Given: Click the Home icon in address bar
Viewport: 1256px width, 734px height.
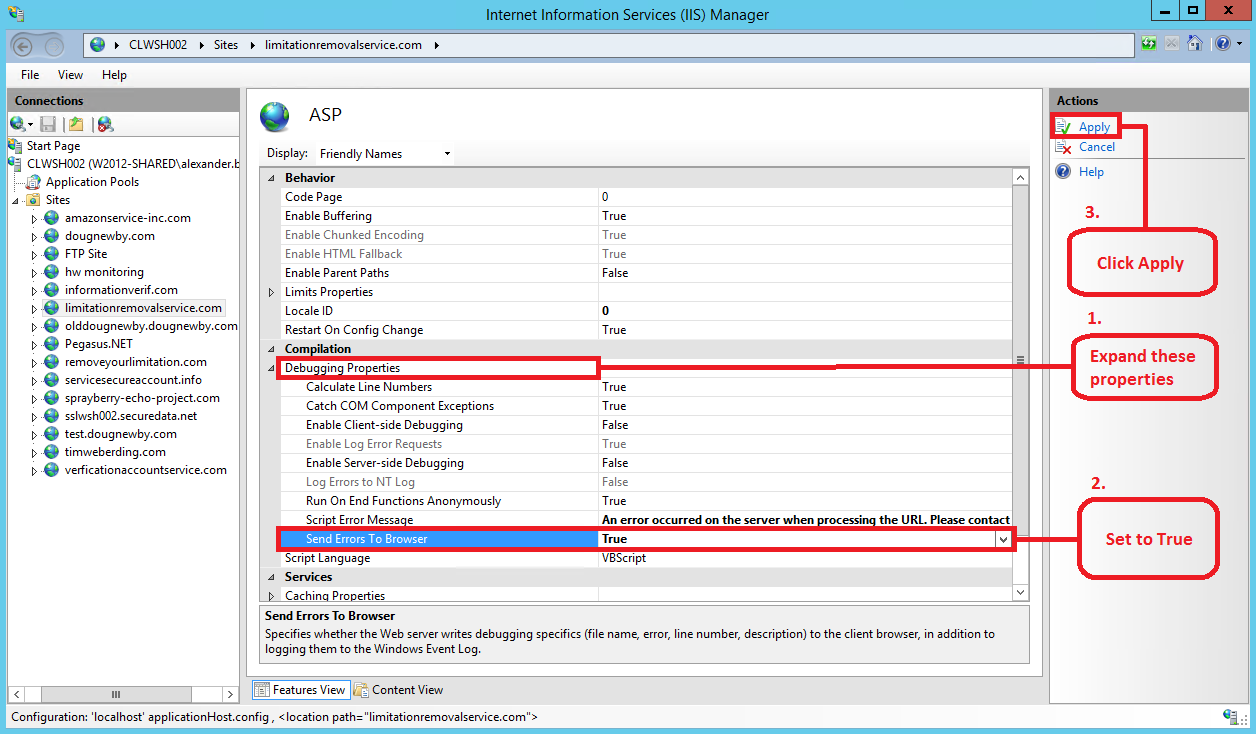Looking at the screenshot, I should 1195,44.
